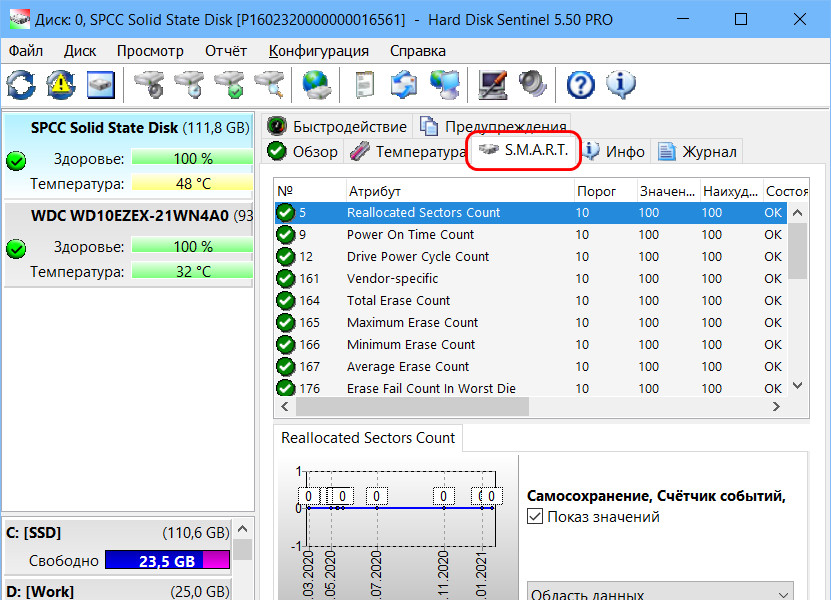Open the Быстродействие tab
831x600 pixels.
tap(338, 126)
